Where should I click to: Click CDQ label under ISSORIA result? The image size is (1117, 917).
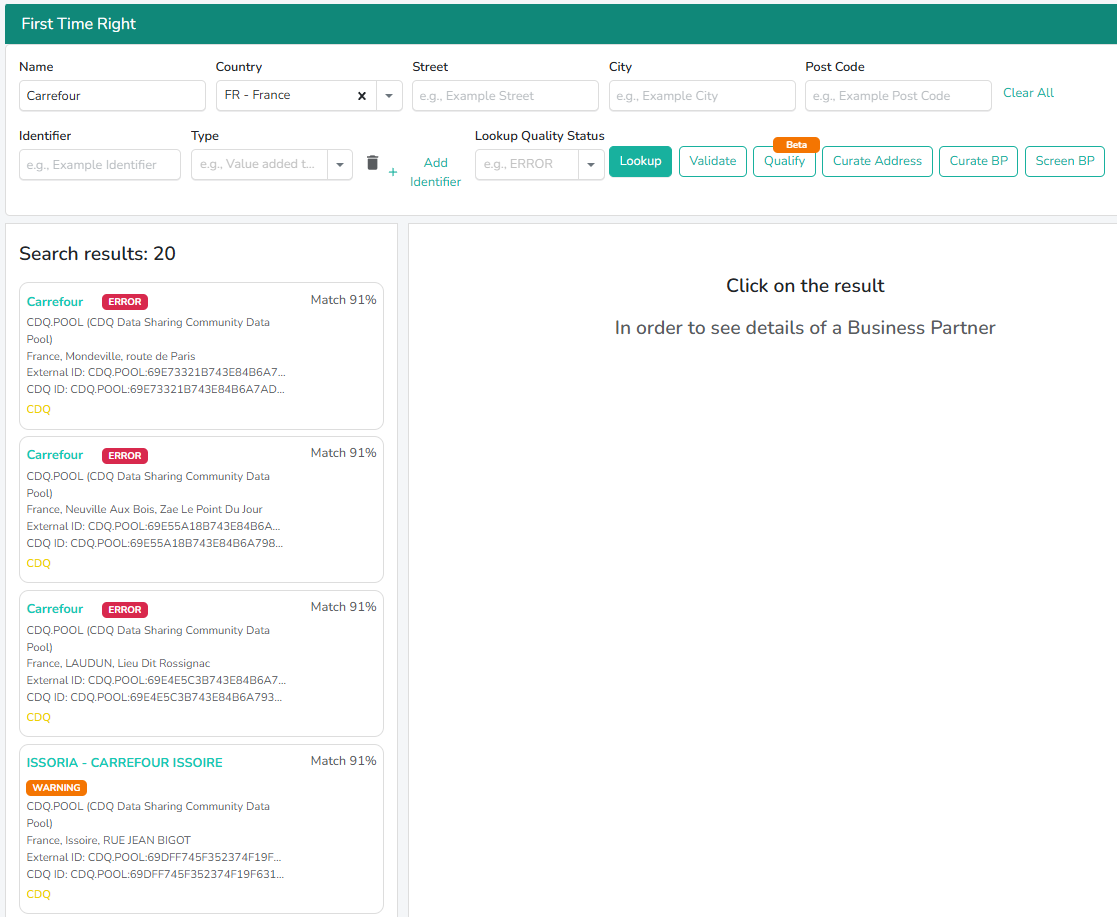pyautogui.click(x=38, y=894)
